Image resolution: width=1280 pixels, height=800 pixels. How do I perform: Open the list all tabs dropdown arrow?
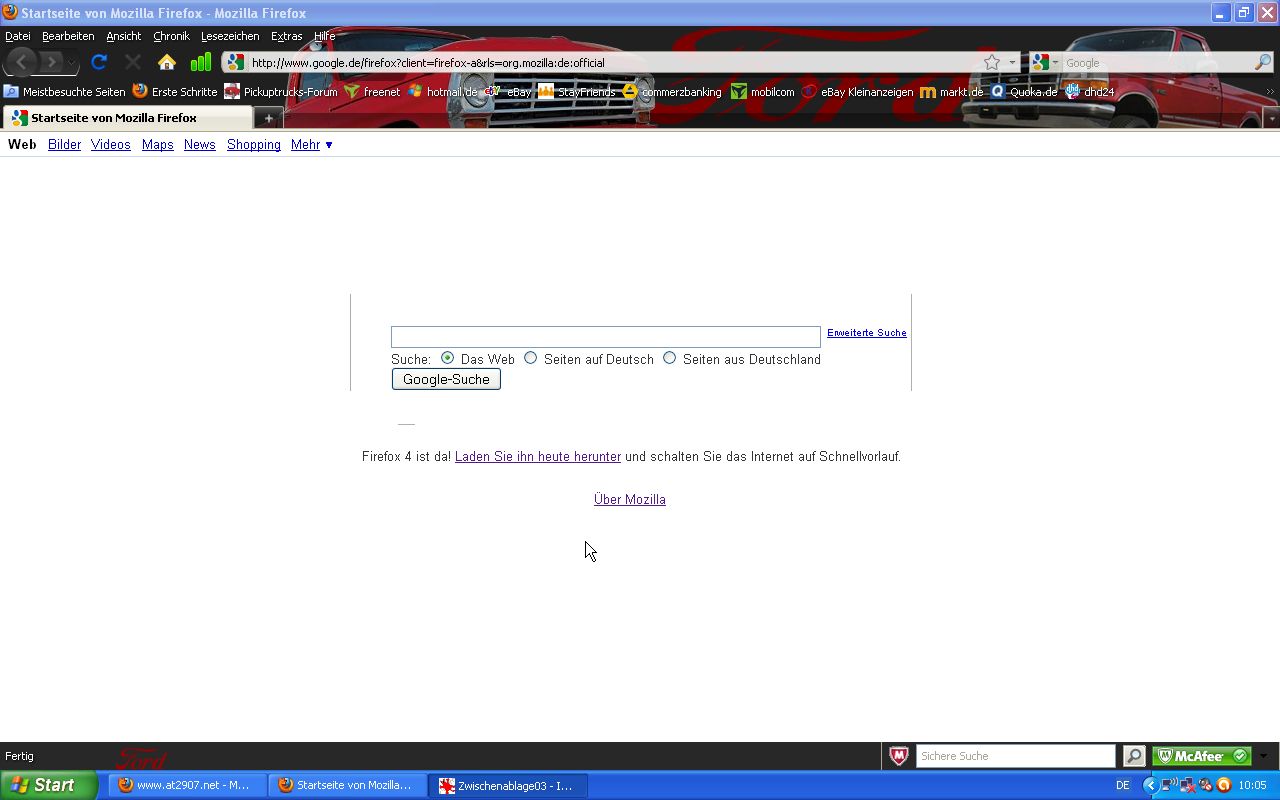coord(1271,118)
